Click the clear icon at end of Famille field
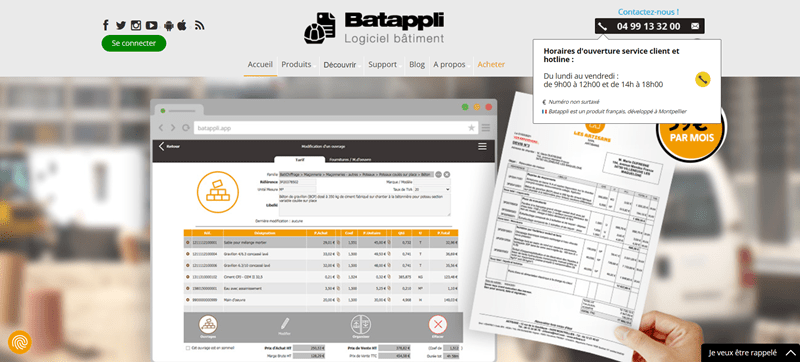The image size is (800, 362). pyautogui.click(x=447, y=174)
